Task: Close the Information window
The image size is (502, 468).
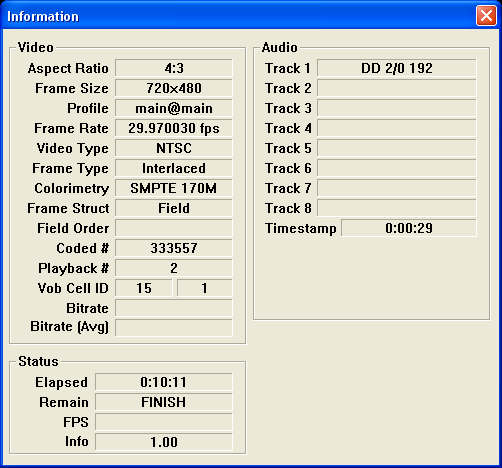Action: (x=486, y=15)
